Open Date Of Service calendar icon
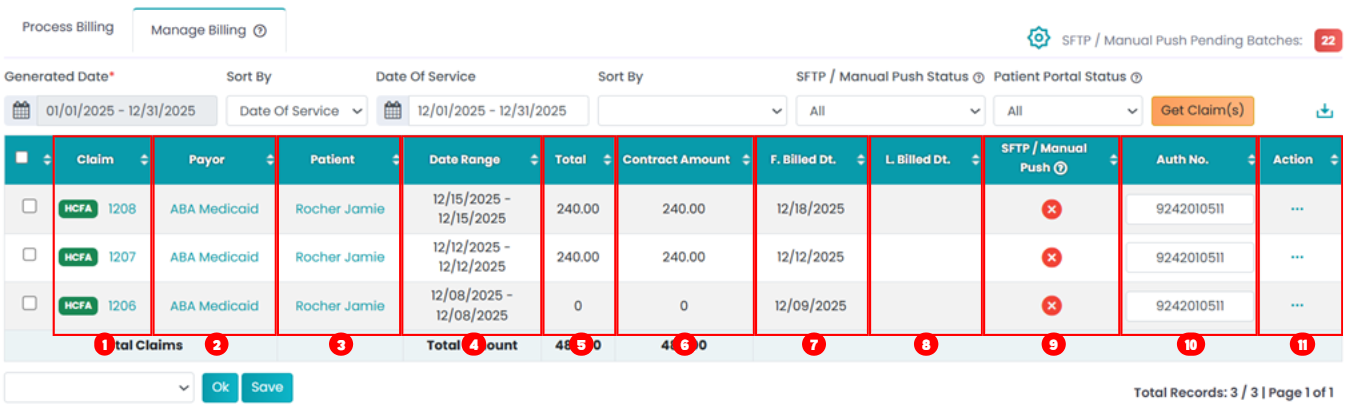The image size is (1359, 413). pos(393,111)
